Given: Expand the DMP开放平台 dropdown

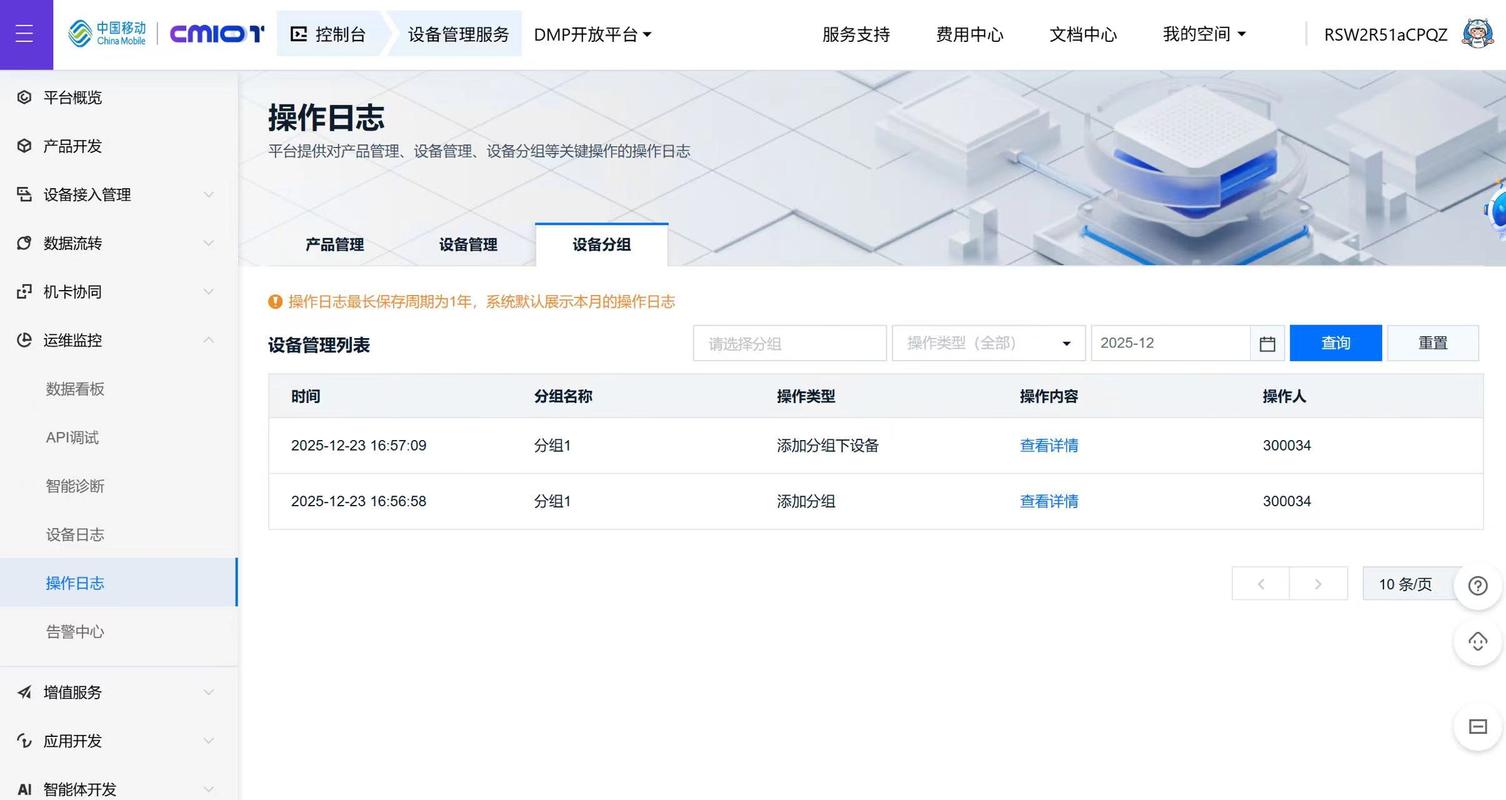Looking at the screenshot, I should pyautogui.click(x=593, y=33).
